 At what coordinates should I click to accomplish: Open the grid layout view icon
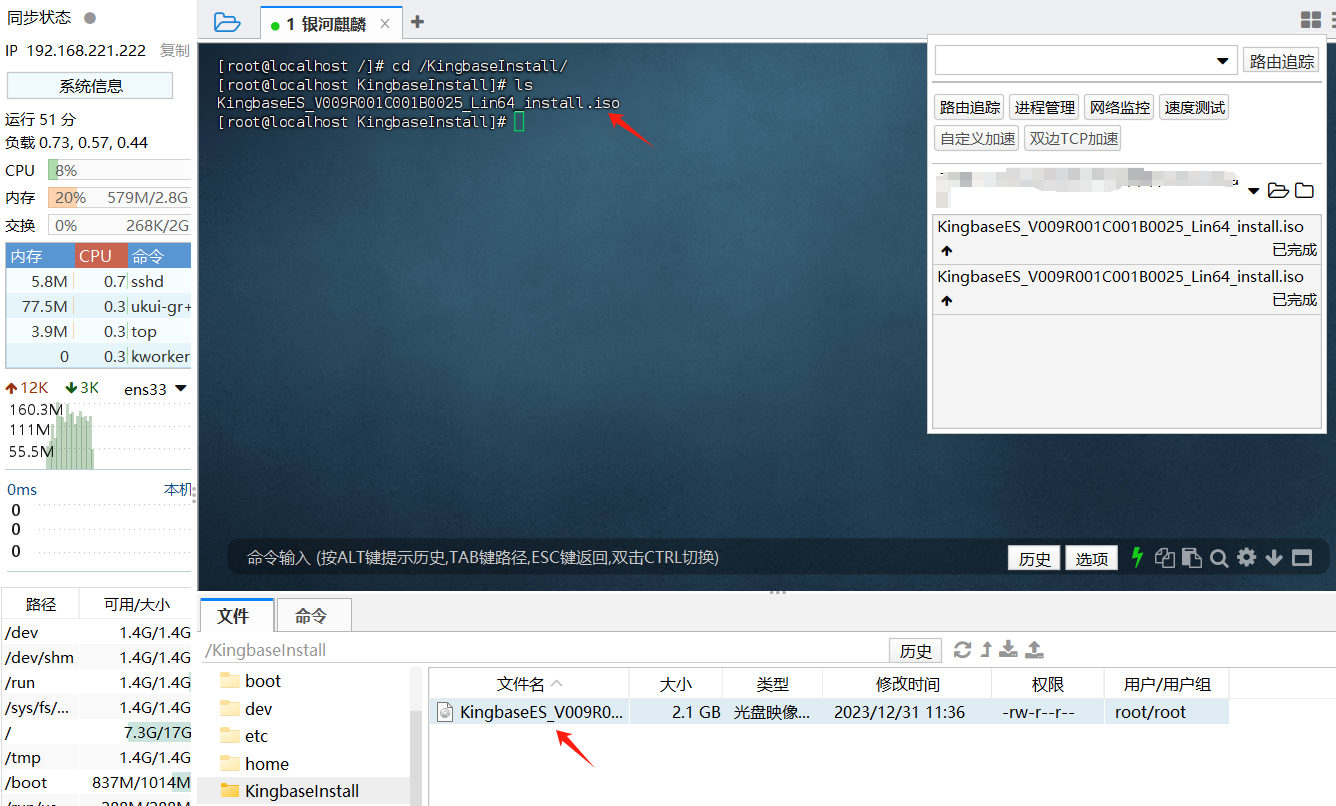(x=1310, y=20)
